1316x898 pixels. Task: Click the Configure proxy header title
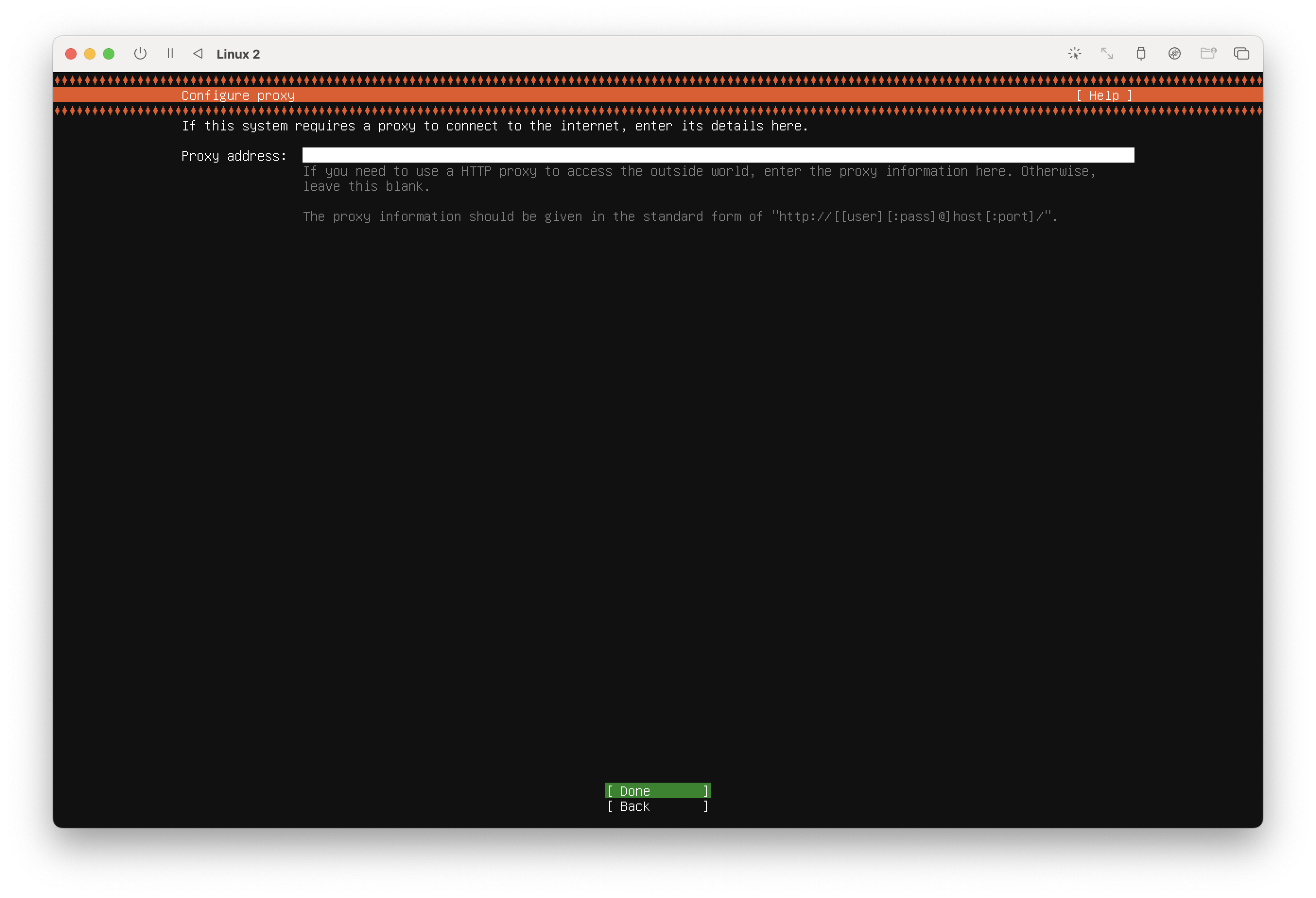click(x=238, y=95)
